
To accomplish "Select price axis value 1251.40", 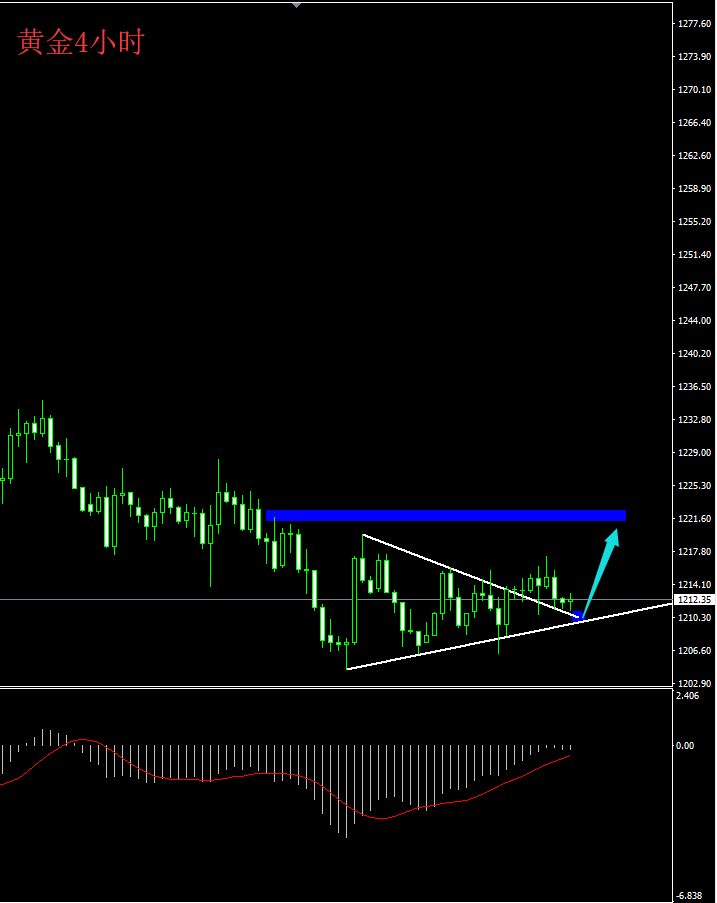I will [695, 255].
